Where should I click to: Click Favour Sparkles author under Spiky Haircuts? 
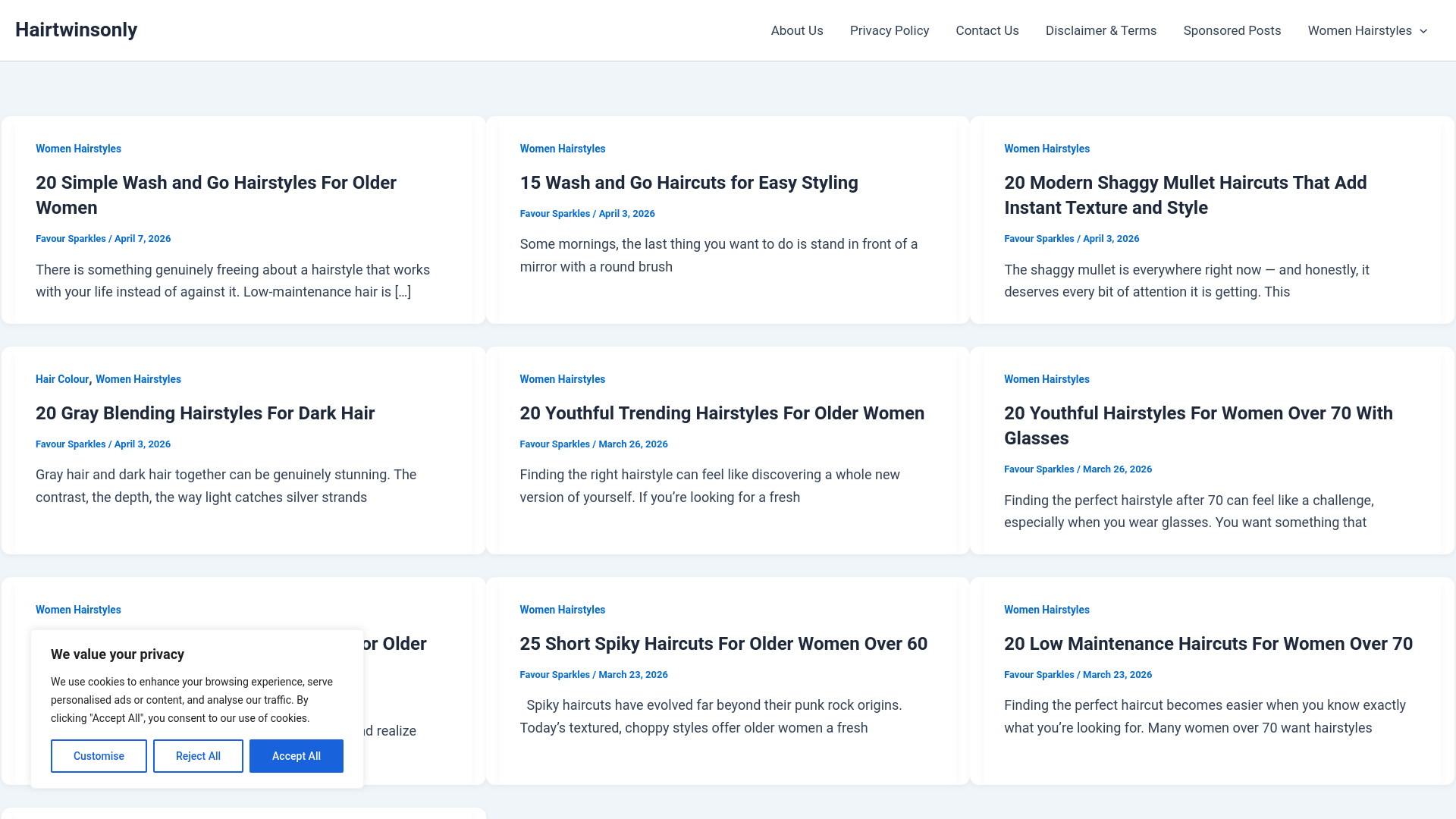pos(554,675)
